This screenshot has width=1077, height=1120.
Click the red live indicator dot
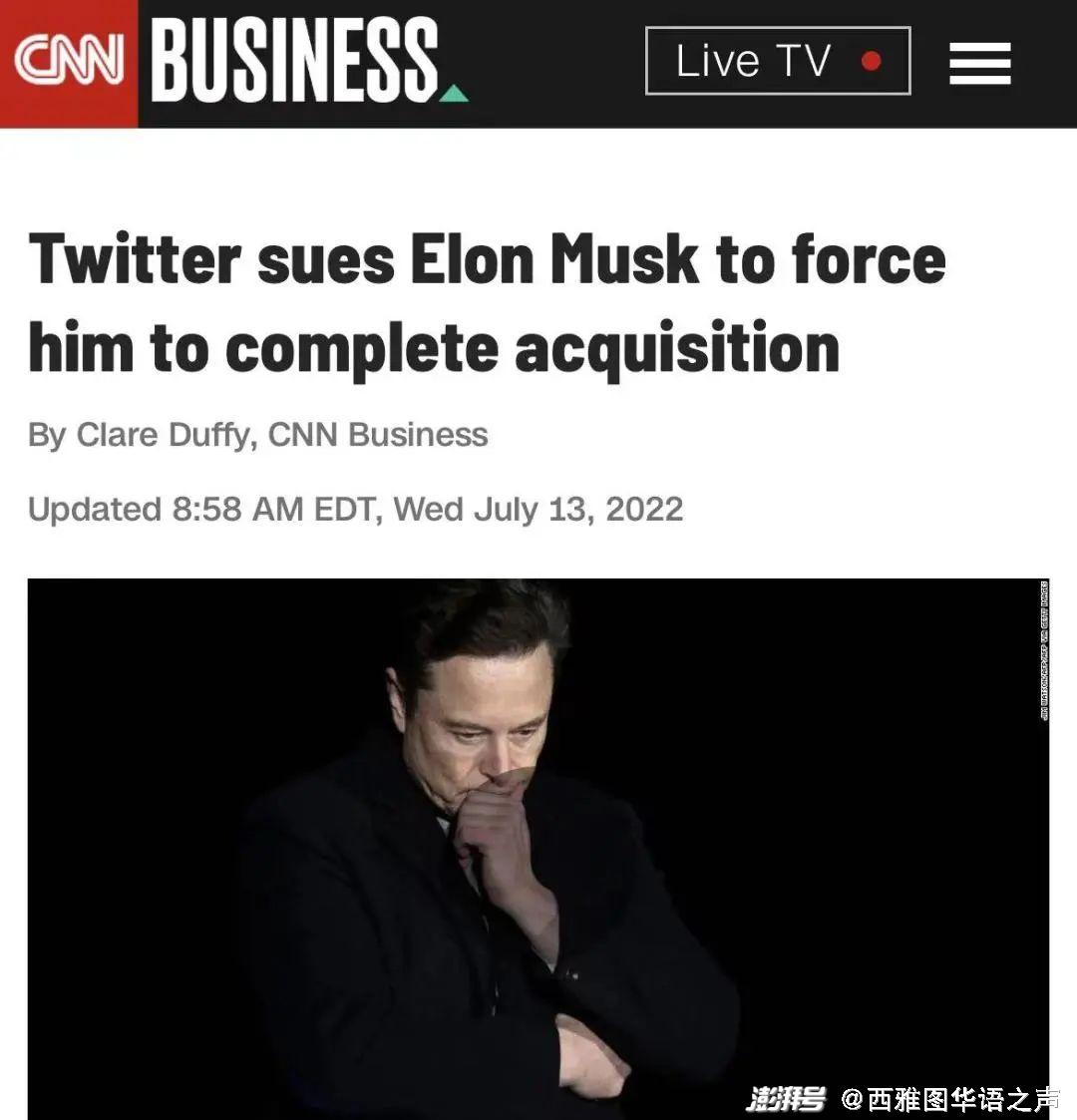(x=871, y=62)
